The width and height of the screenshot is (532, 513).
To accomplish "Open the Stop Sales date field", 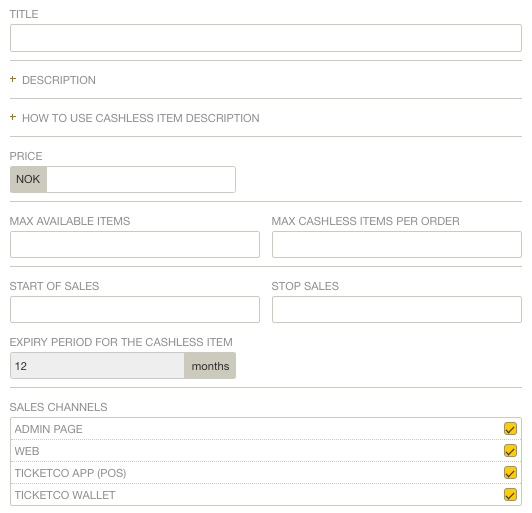I will pyautogui.click(x=397, y=309).
